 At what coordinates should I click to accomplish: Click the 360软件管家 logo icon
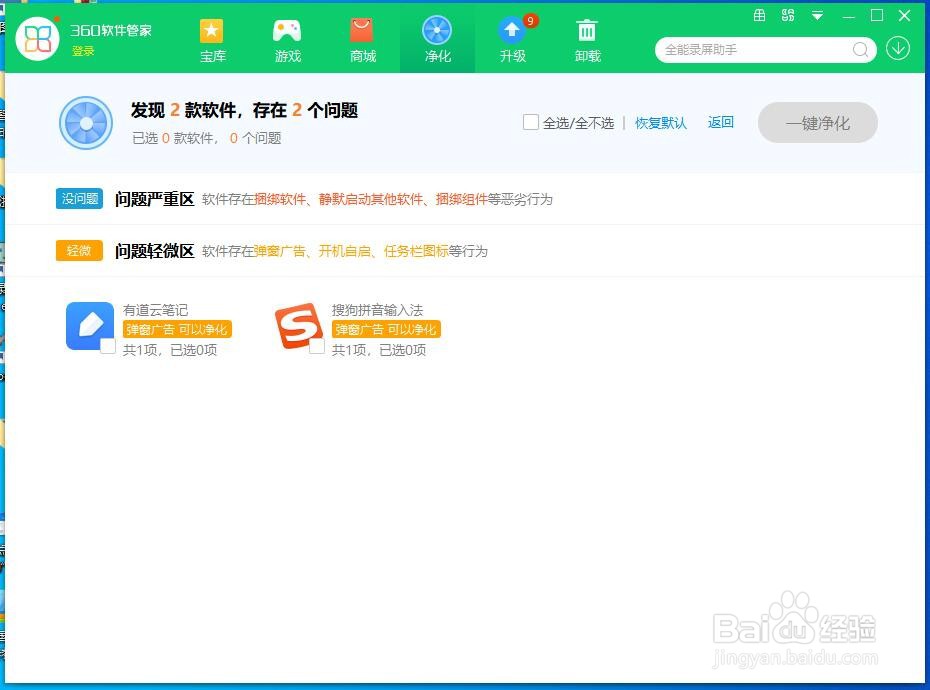click(x=37, y=39)
